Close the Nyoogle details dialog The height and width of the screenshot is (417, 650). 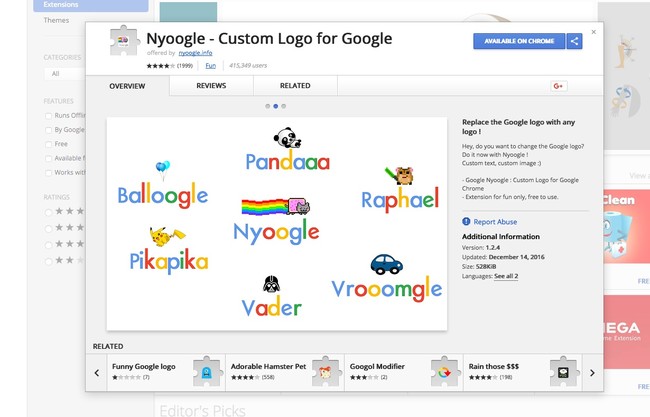point(594,32)
